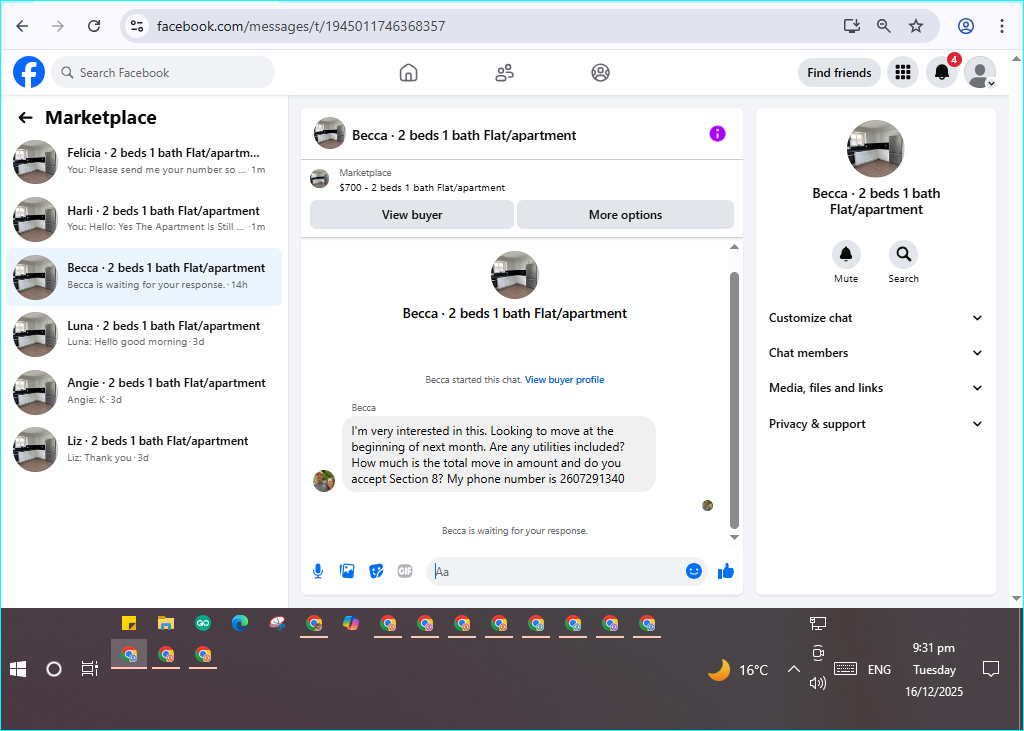Choose a sticker icon
Screen dimensions: 1024x731
coord(376,572)
